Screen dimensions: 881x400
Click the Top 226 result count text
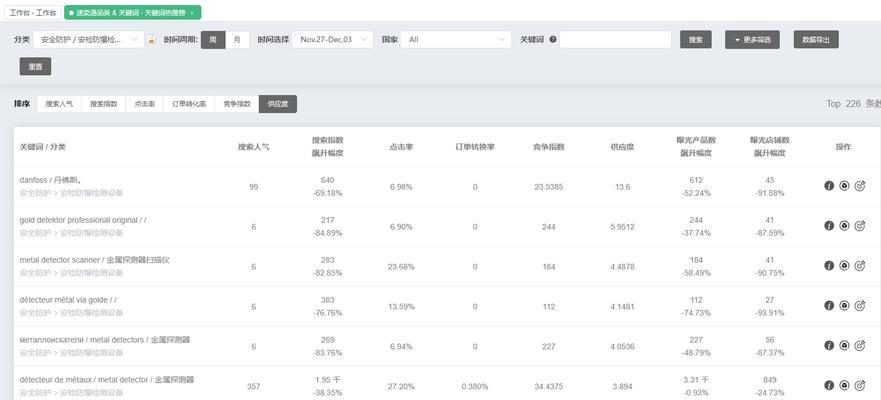point(853,104)
